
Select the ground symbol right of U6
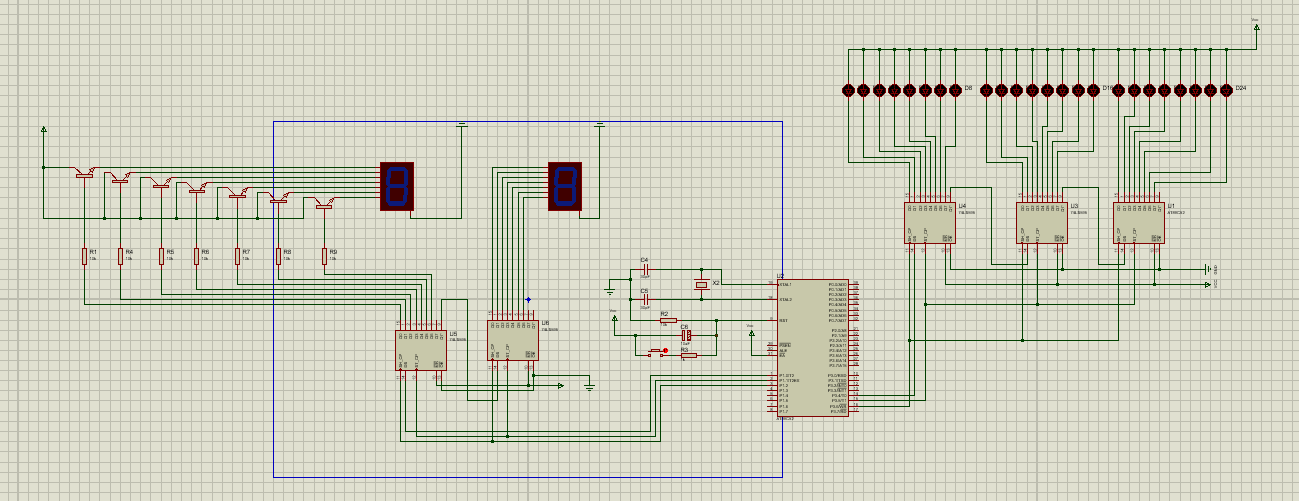pyautogui.click(x=590, y=387)
